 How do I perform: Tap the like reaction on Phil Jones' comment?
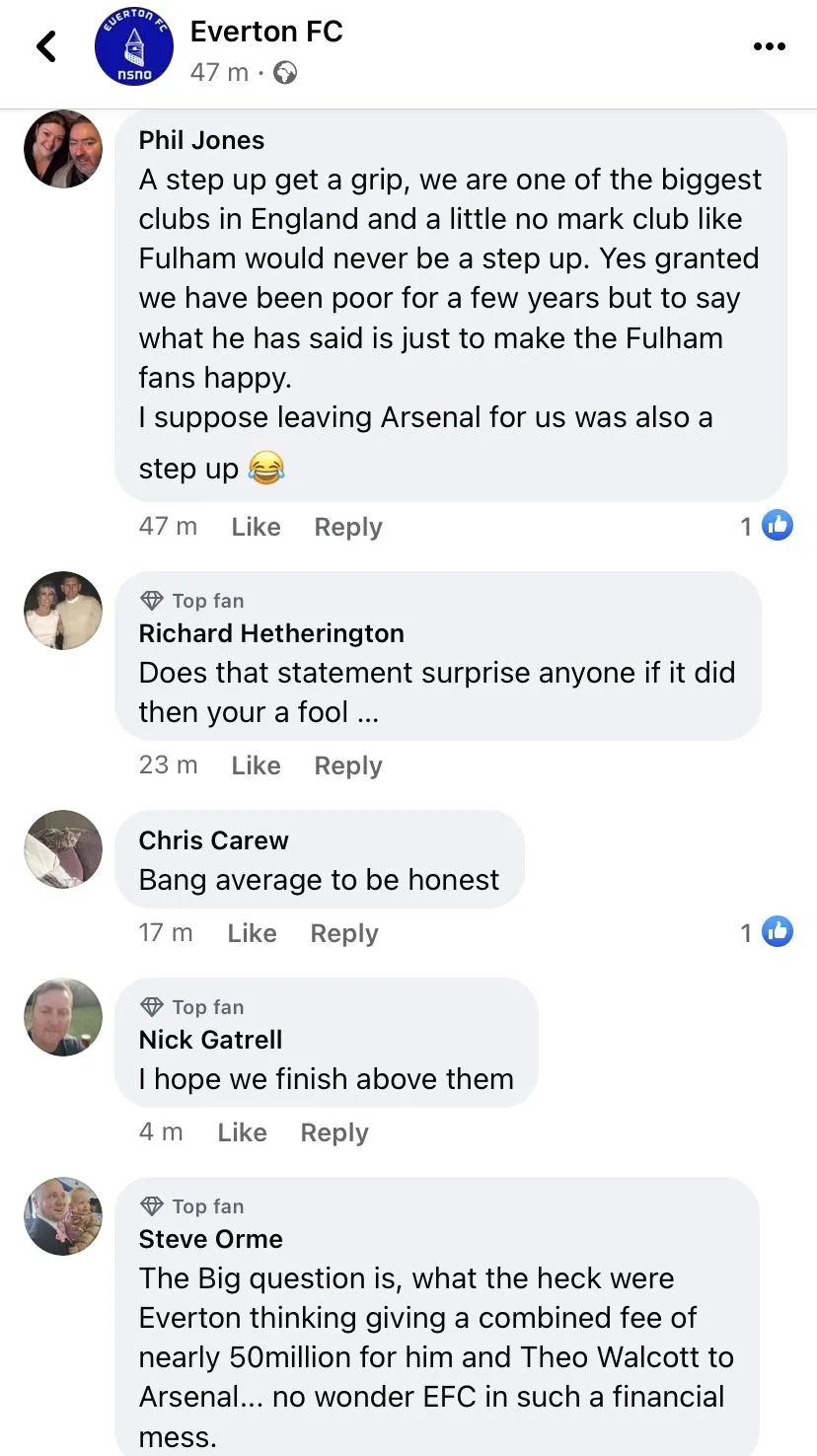click(x=778, y=526)
